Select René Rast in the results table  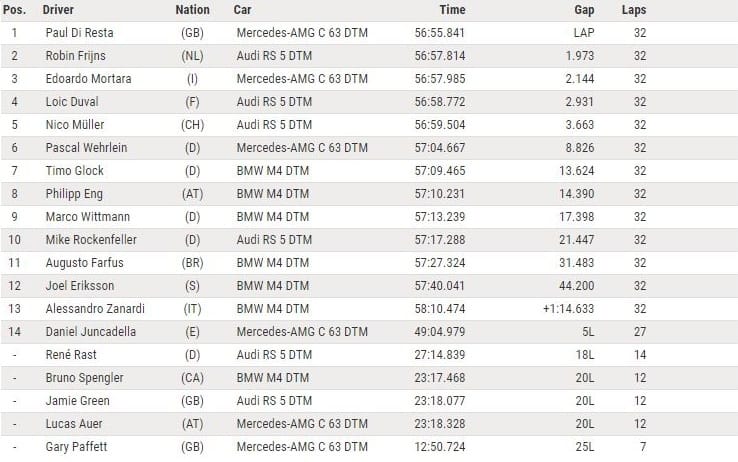coord(71,355)
